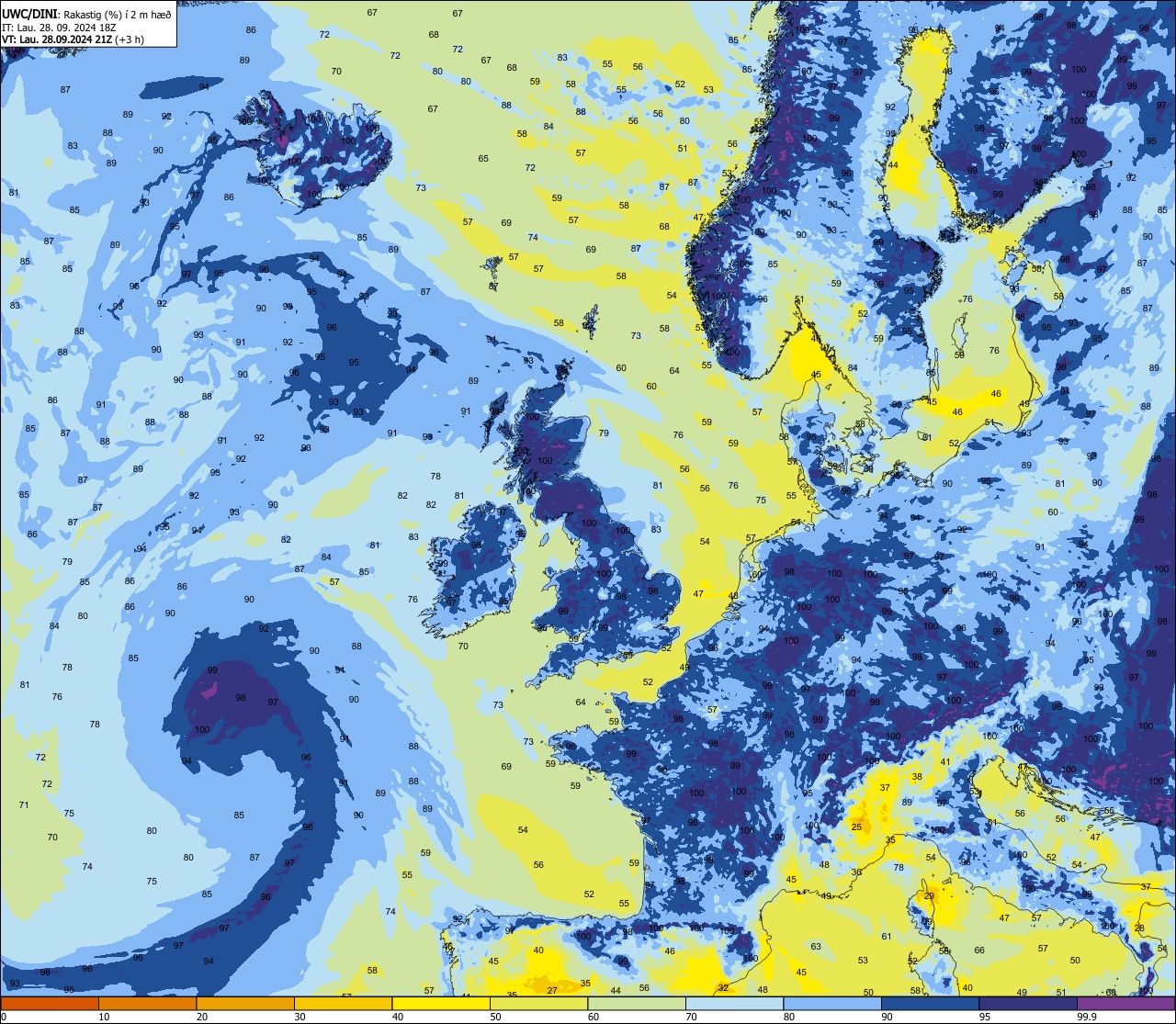Click the humidity value "32" near the Spanish coast
The image size is (1176, 1024).
tap(723, 988)
